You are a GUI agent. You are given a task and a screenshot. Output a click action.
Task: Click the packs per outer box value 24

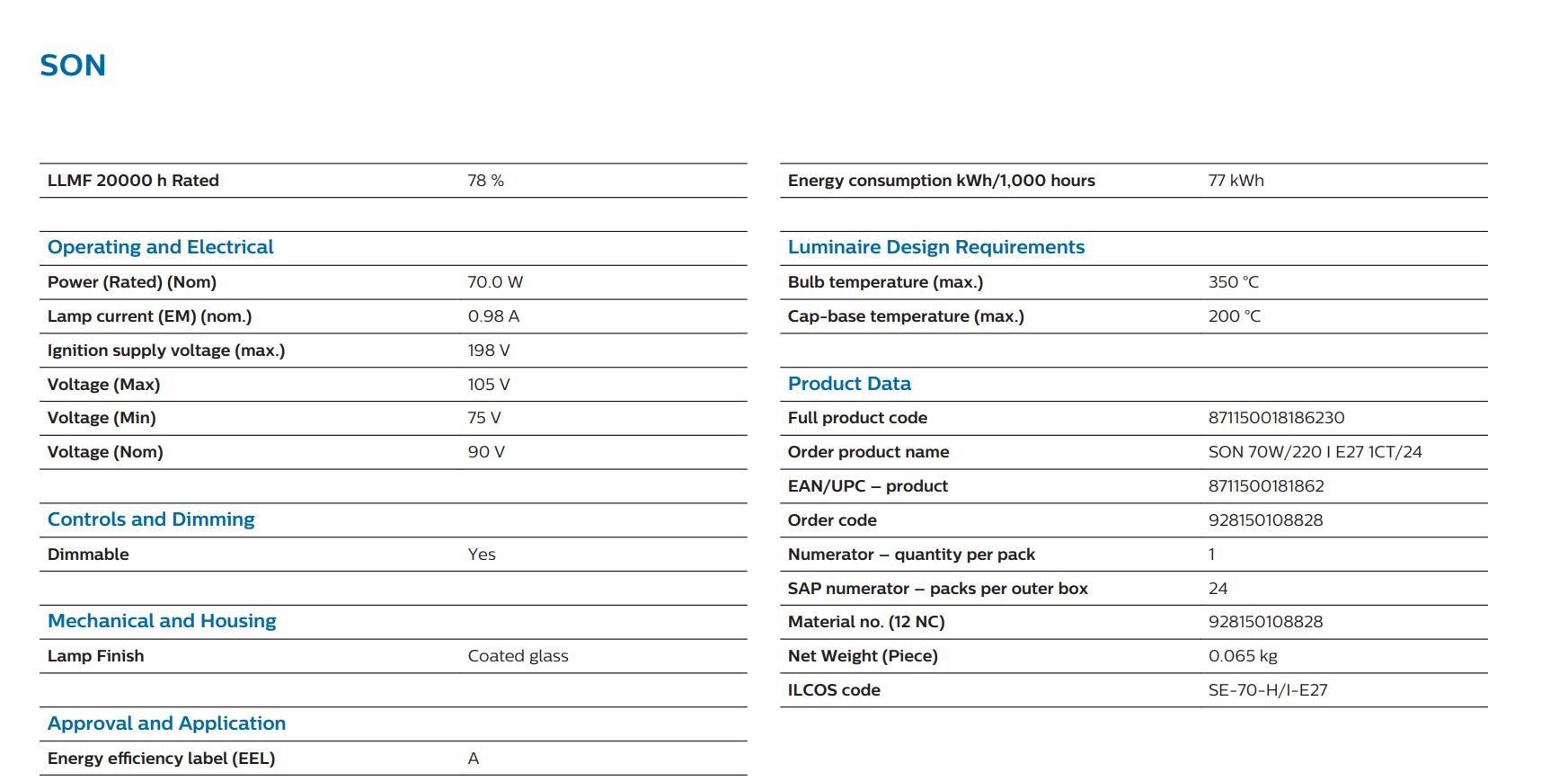[x=1218, y=589]
